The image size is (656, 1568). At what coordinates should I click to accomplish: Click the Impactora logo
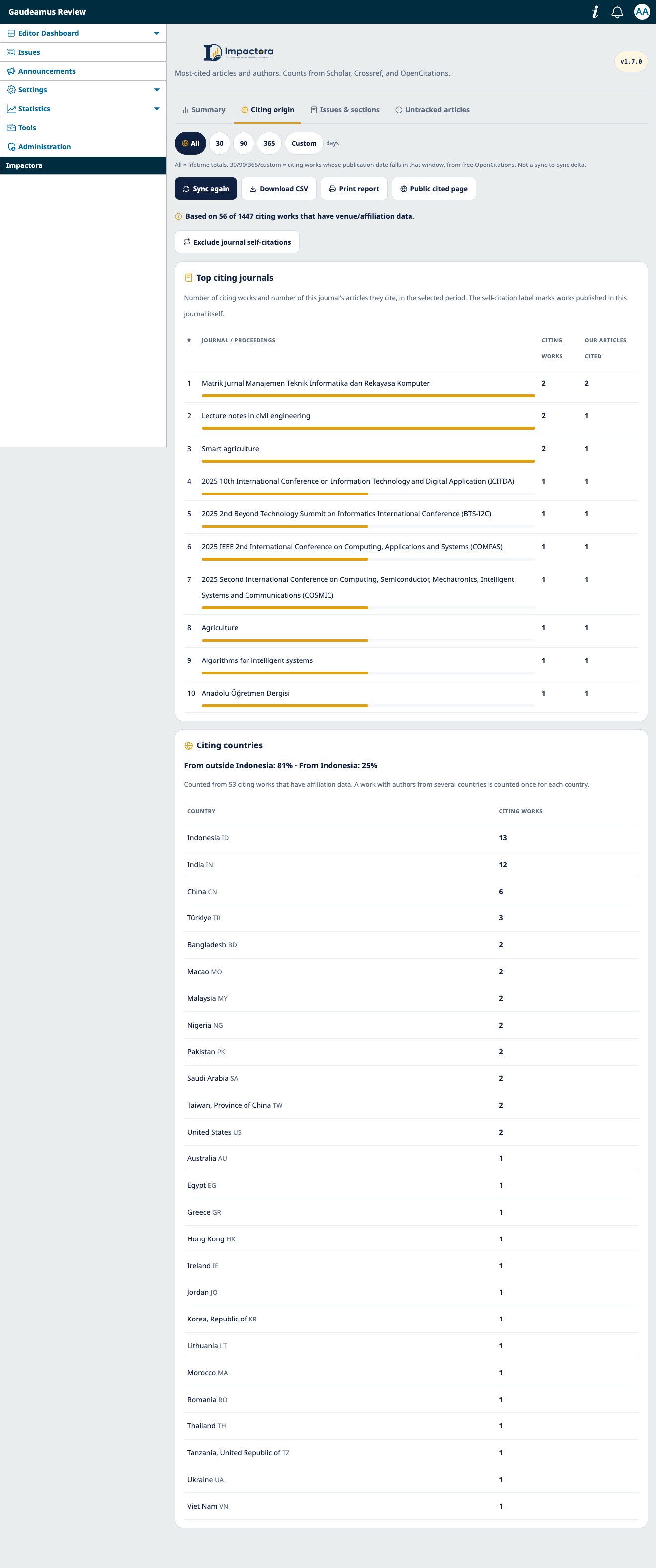(238, 52)
